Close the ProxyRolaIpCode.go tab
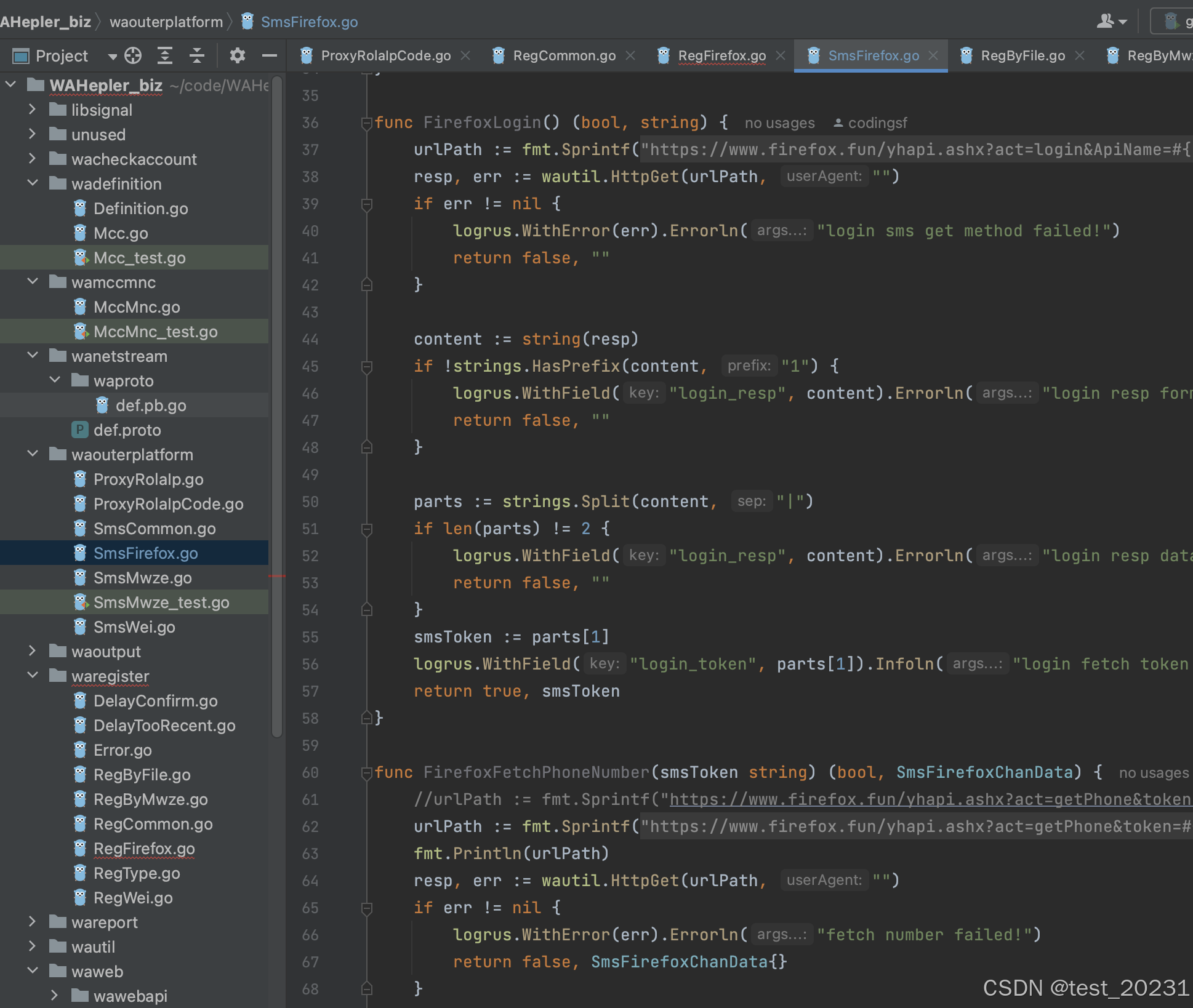Viewport: 1193px width, 1008px height. [x=466, y=55]
